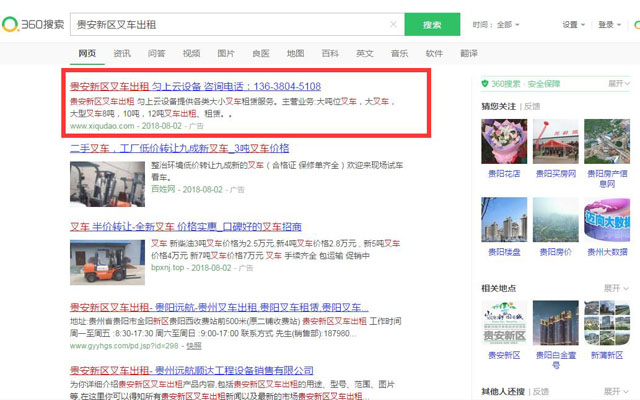Image resolution: width=640 pixels, height=400 pixels.
Task: Click the 百姓网 source text
Action: click(163, 189)
